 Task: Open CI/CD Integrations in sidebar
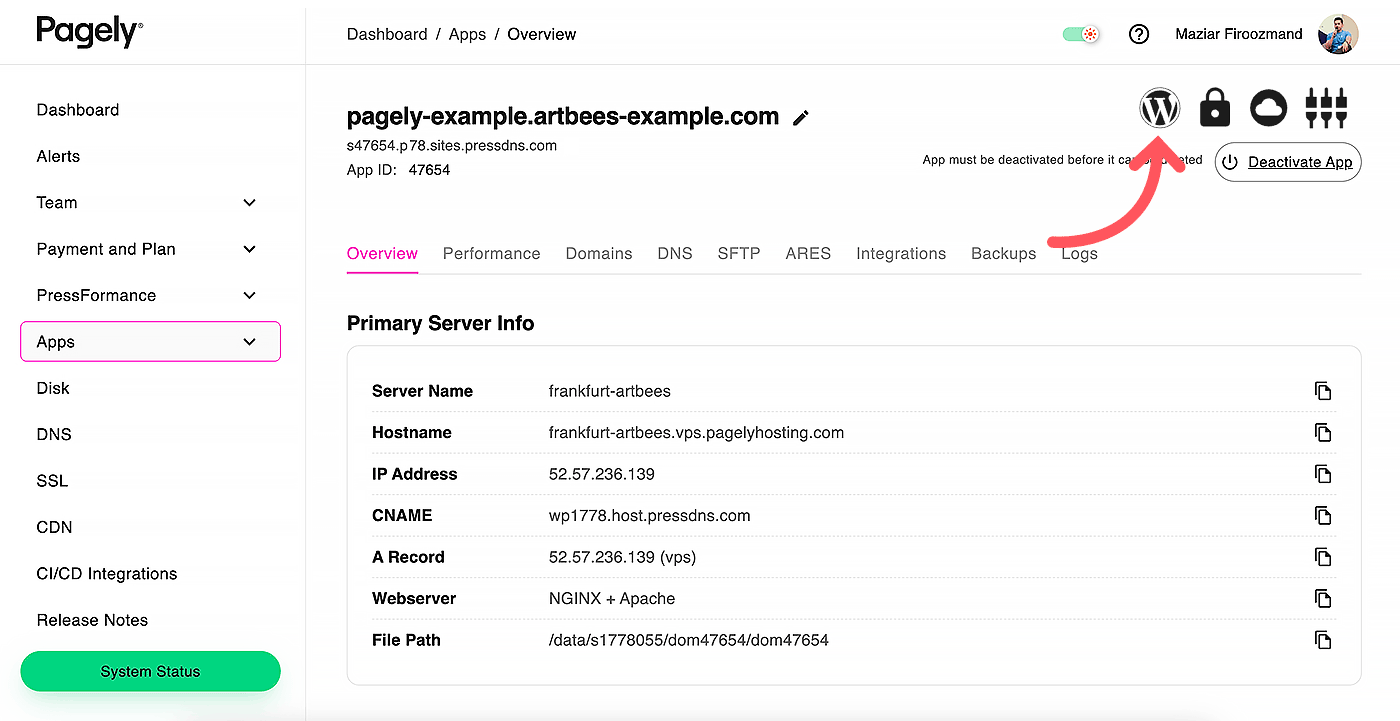(107, 574)
